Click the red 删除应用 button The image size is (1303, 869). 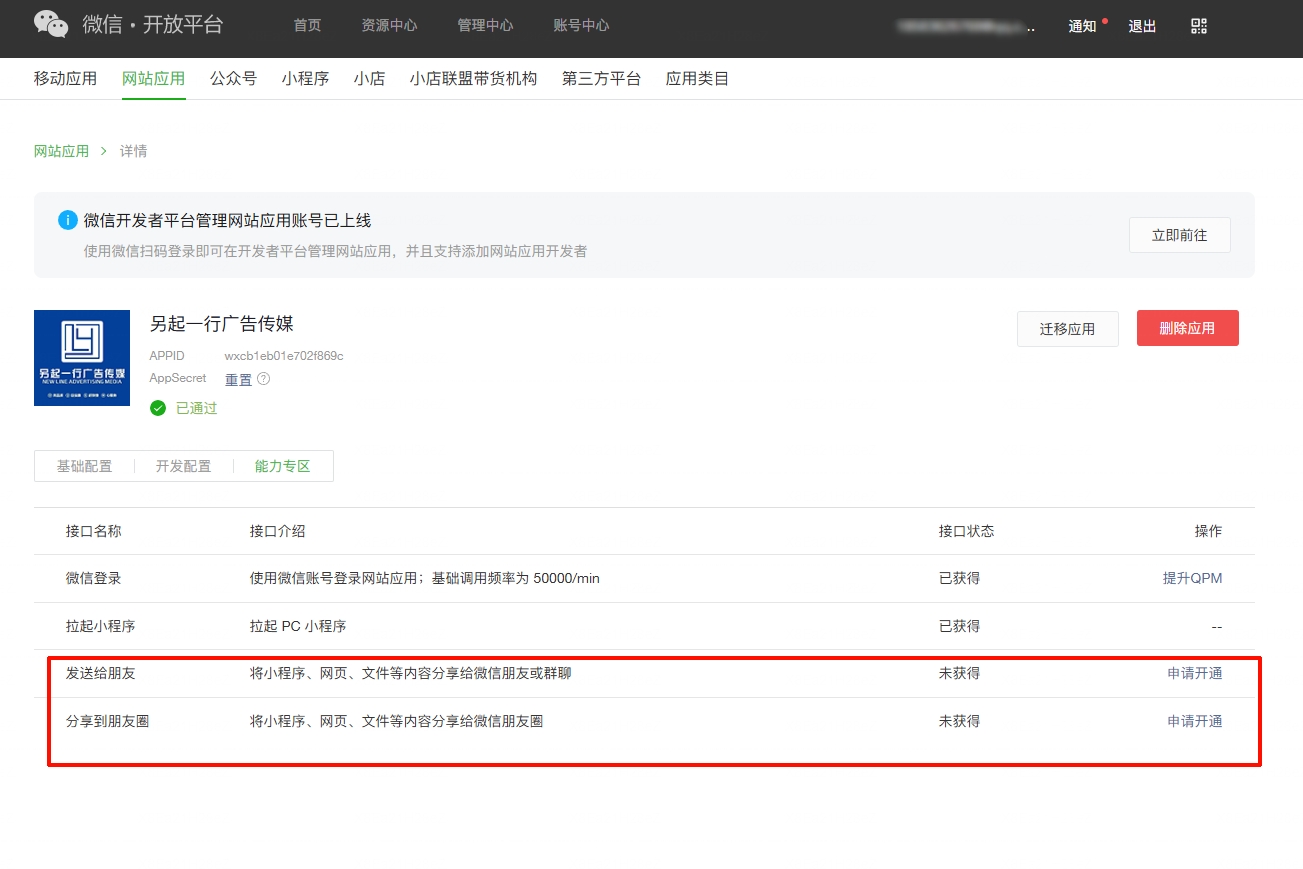[1187, 327]
